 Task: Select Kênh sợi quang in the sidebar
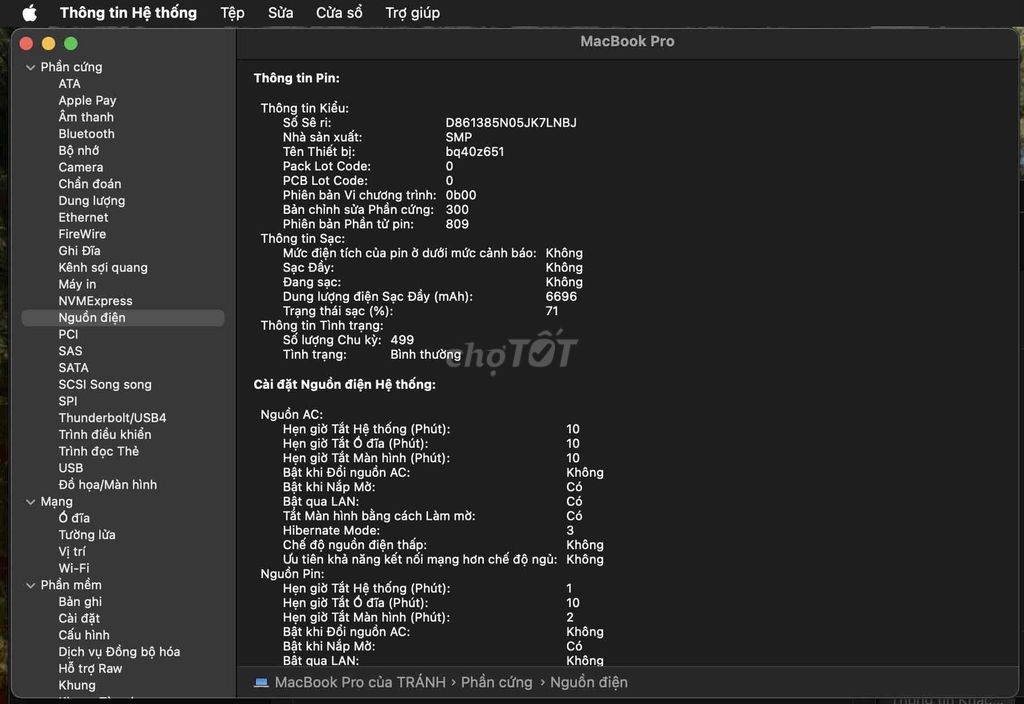click(103, 268)
